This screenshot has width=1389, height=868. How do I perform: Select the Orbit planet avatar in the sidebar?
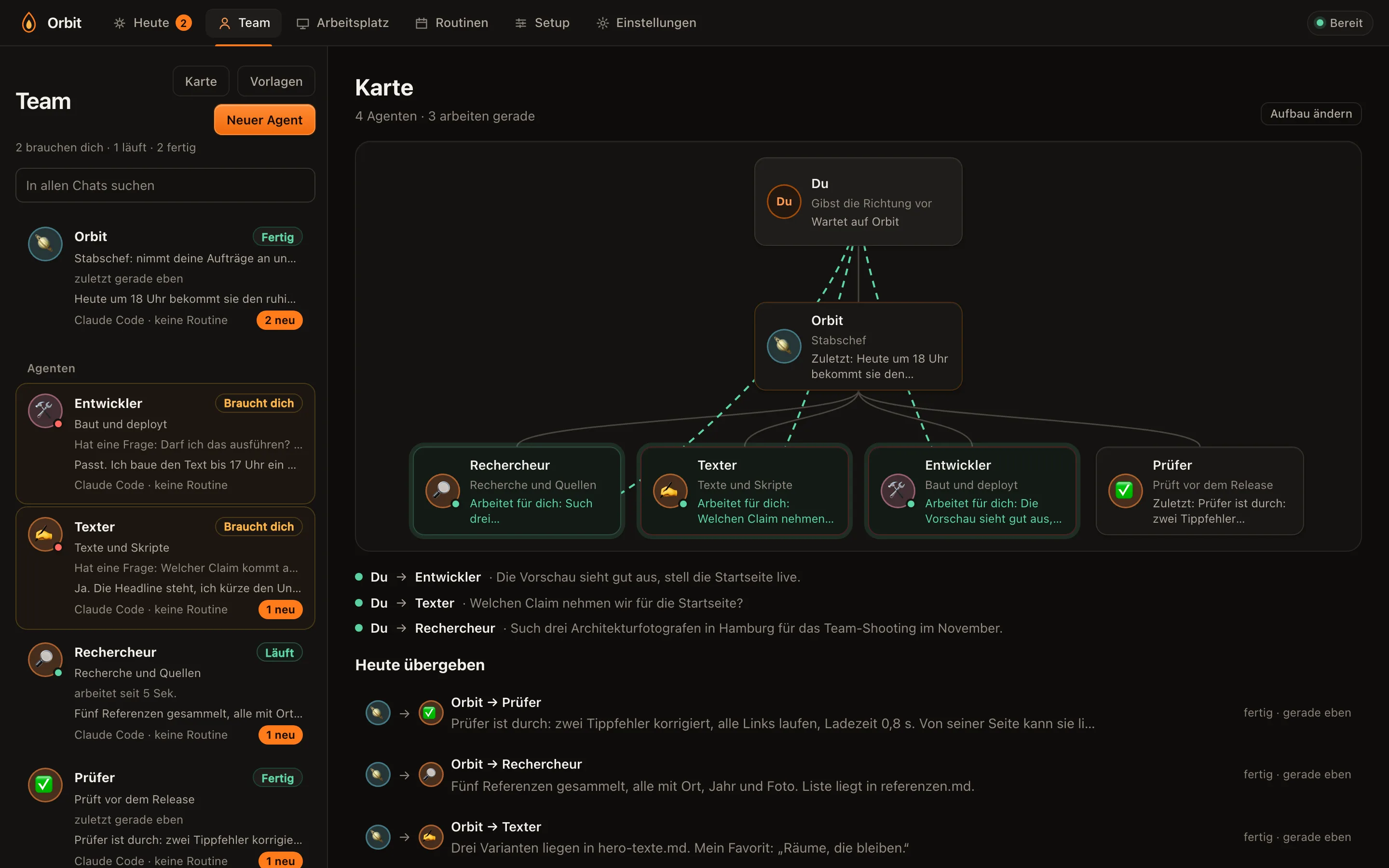[x=45, y=244]
